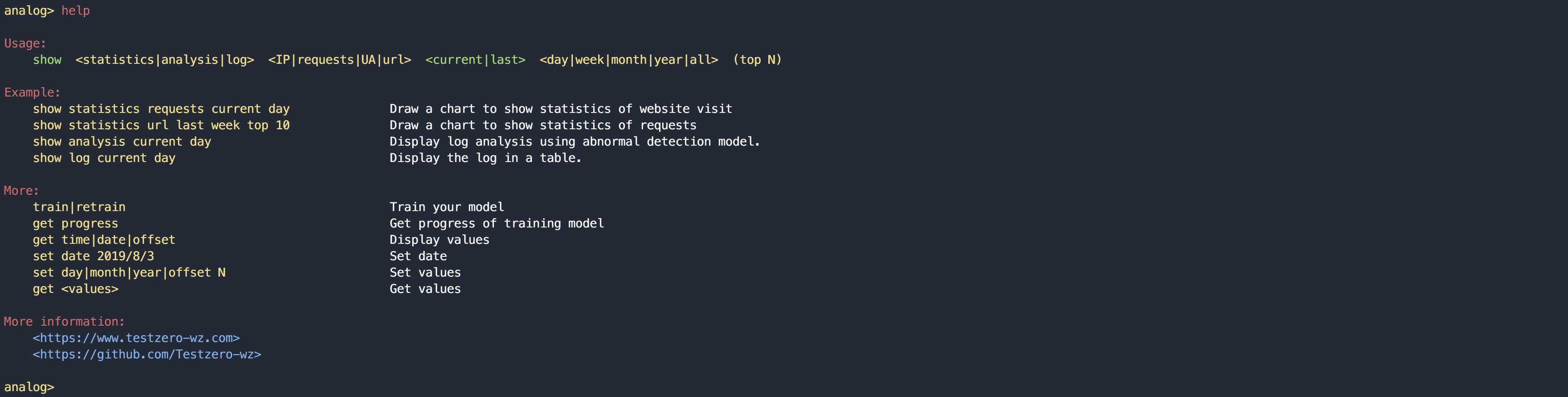Click the 'show analysis current day' example
Image resolution: width=1568 pixels, height=397 pixels.
[122, 142]
